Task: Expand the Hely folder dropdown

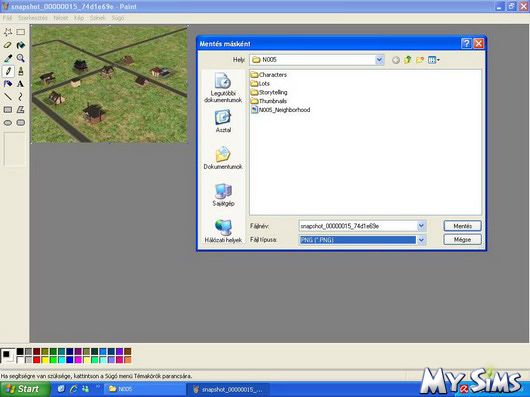Action: [379, 60]
